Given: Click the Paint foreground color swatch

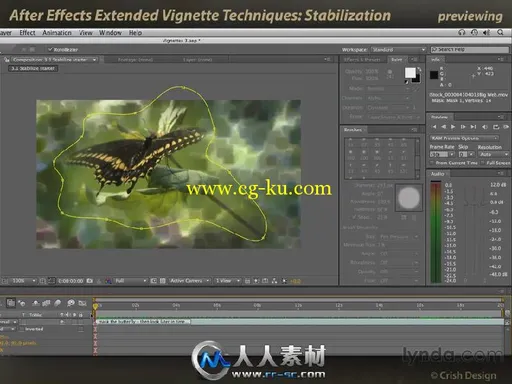Looking at the screenshot, I should click(410, 73).
